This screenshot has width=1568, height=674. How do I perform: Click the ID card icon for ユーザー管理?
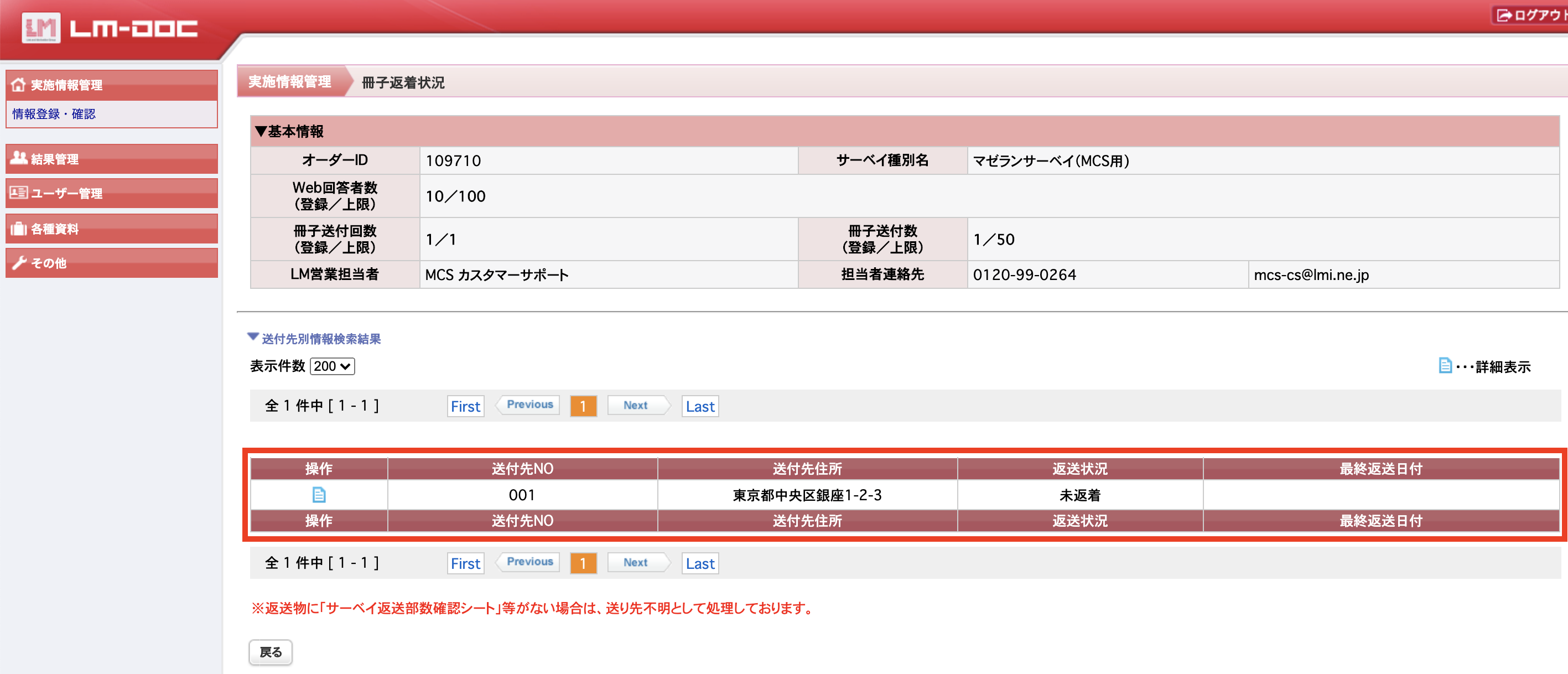(x=18, y=193)
